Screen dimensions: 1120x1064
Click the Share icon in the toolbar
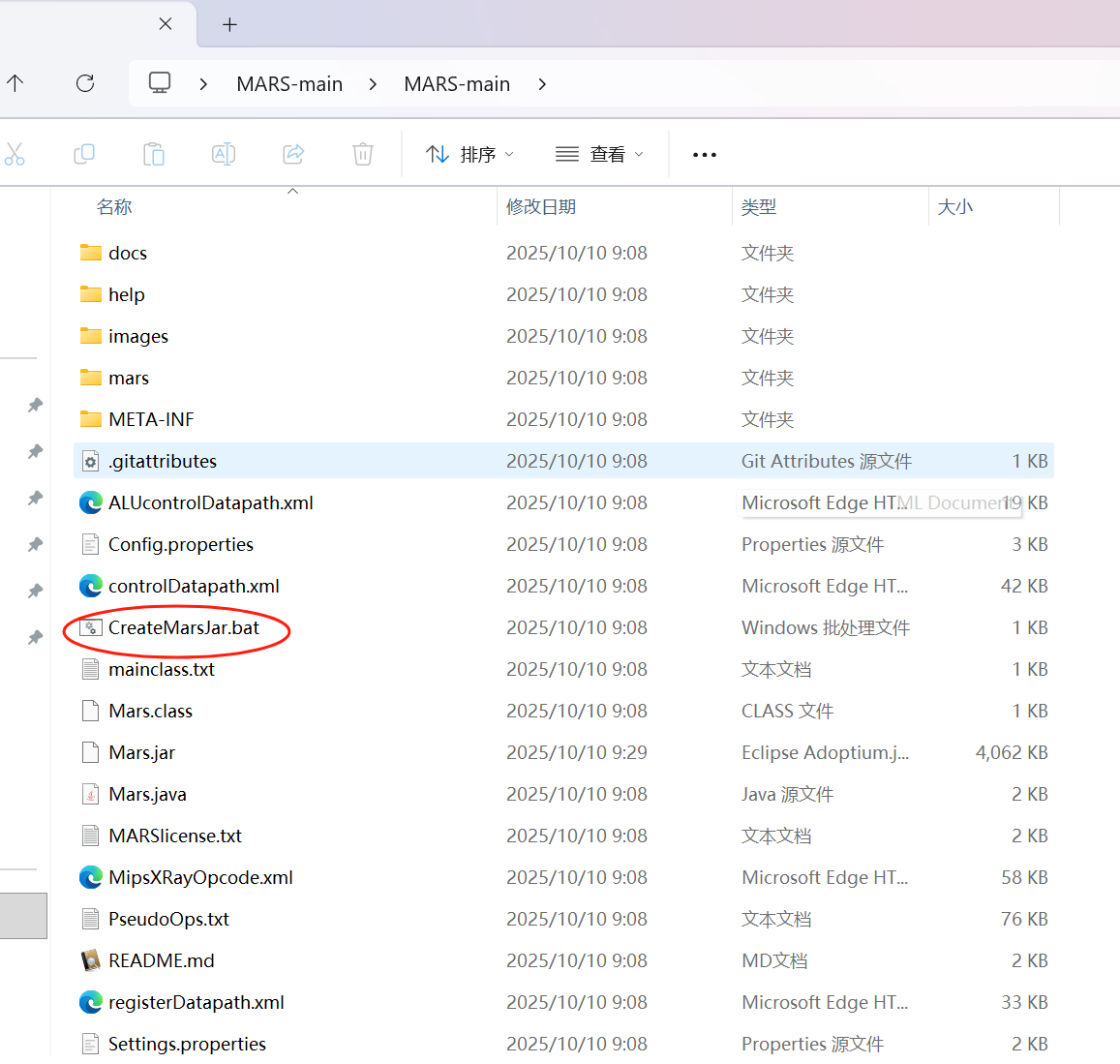coord(292,154)
